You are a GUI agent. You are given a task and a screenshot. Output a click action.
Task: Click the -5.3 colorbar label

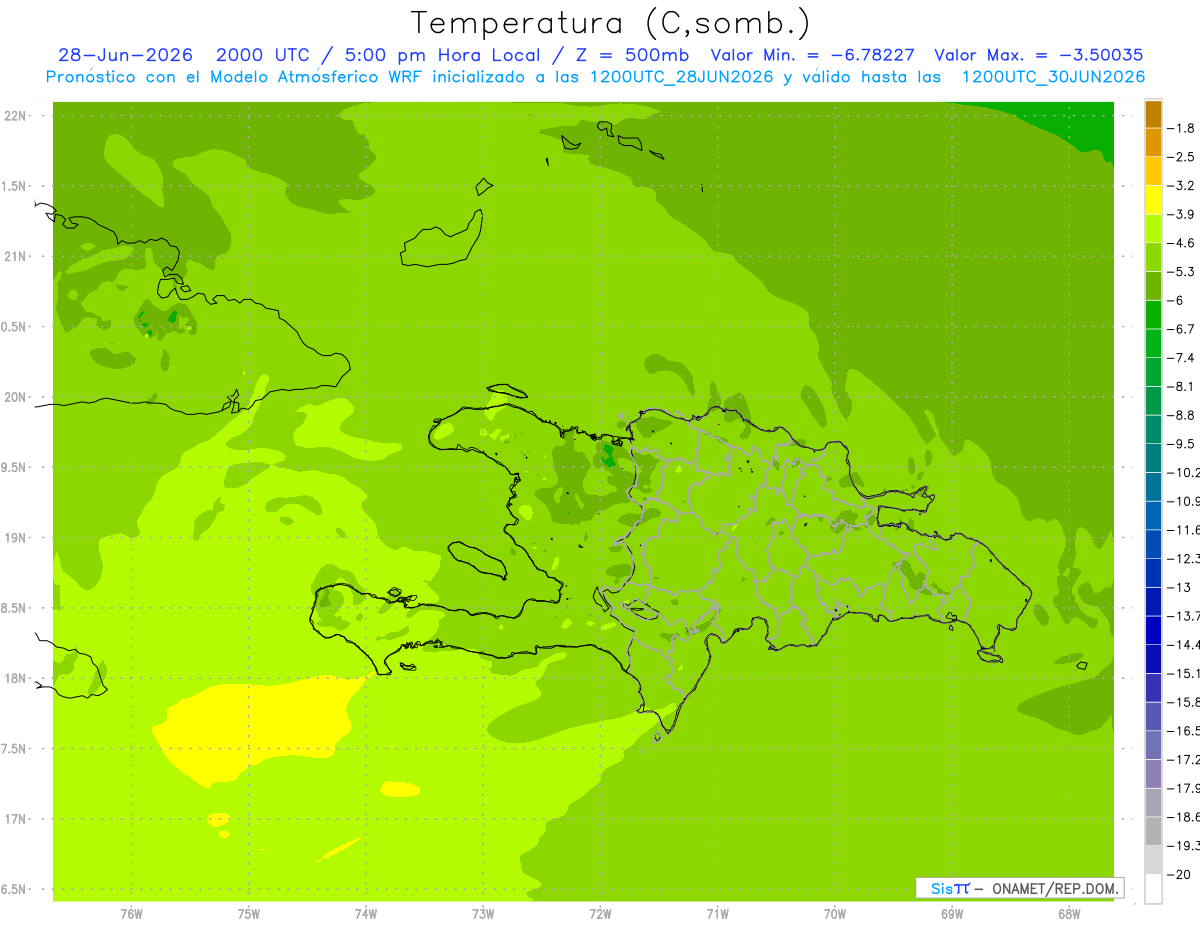[1182, 272]
